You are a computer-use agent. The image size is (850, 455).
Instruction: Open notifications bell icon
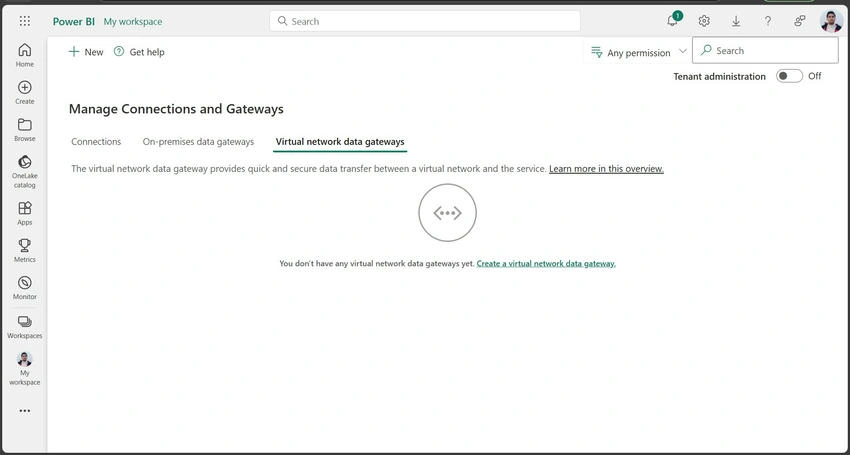pos(672,21)
